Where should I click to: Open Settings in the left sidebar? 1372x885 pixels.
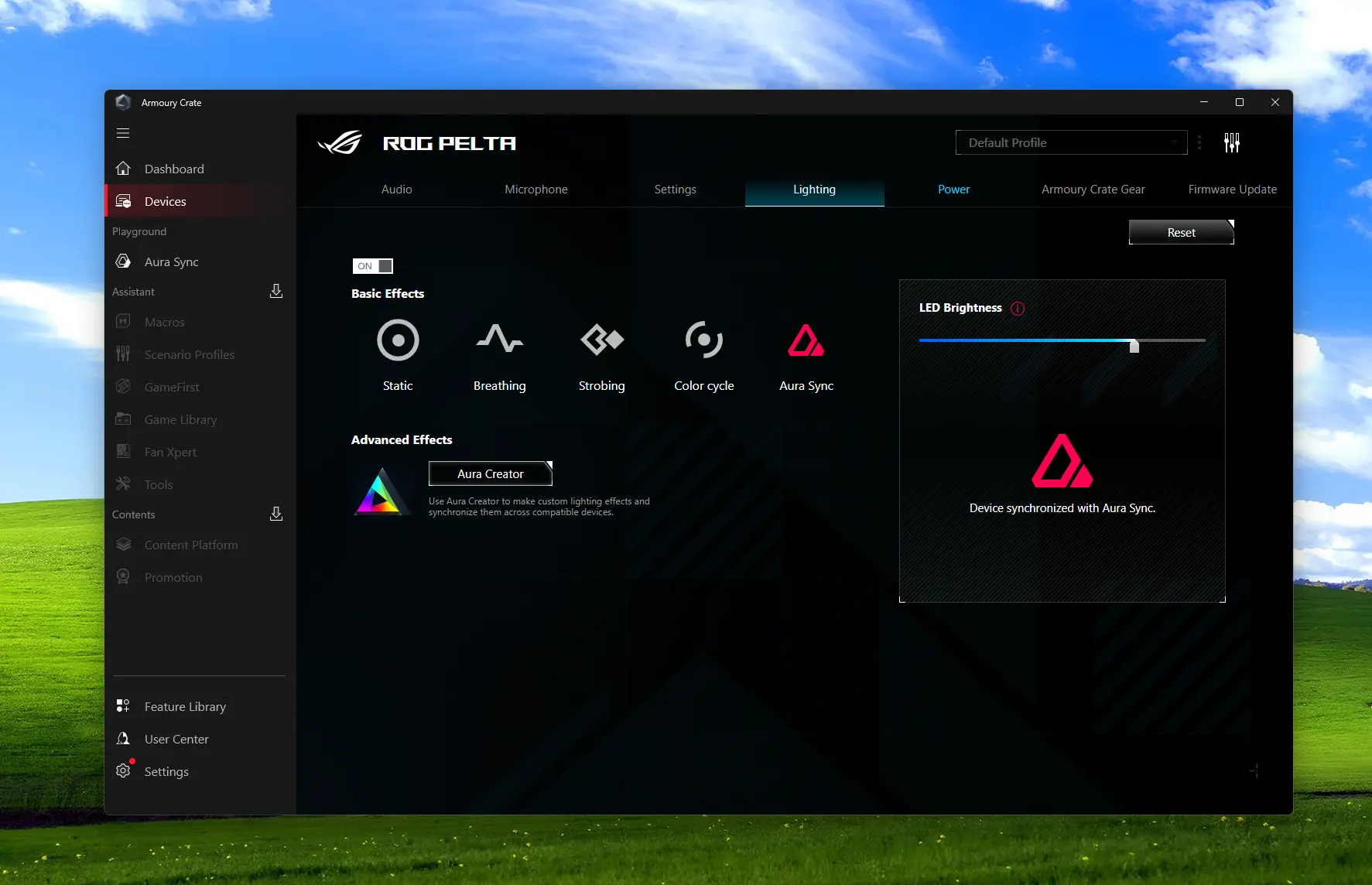click(166, 772)
